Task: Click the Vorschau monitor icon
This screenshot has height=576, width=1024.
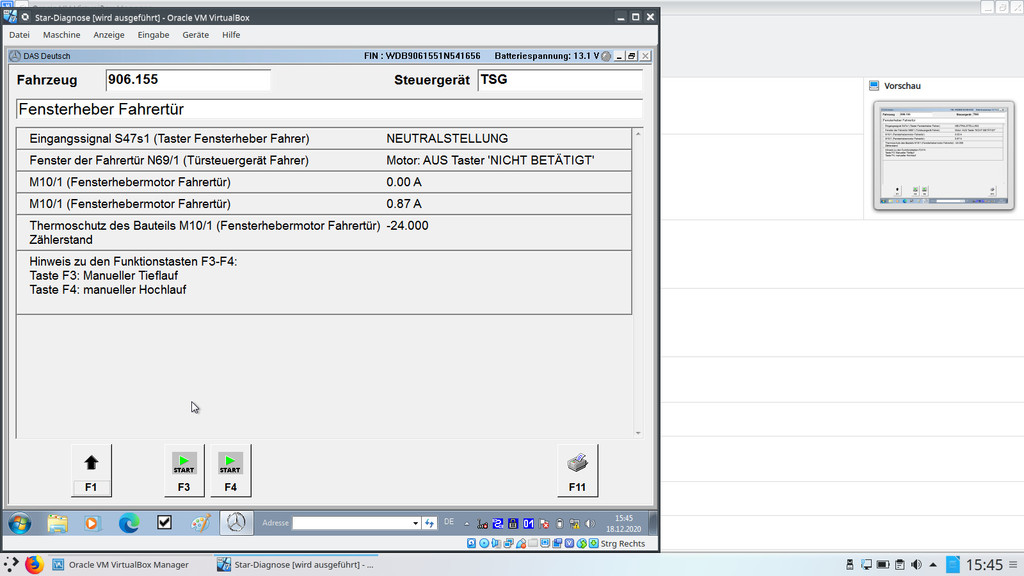Action: [874, 86]
